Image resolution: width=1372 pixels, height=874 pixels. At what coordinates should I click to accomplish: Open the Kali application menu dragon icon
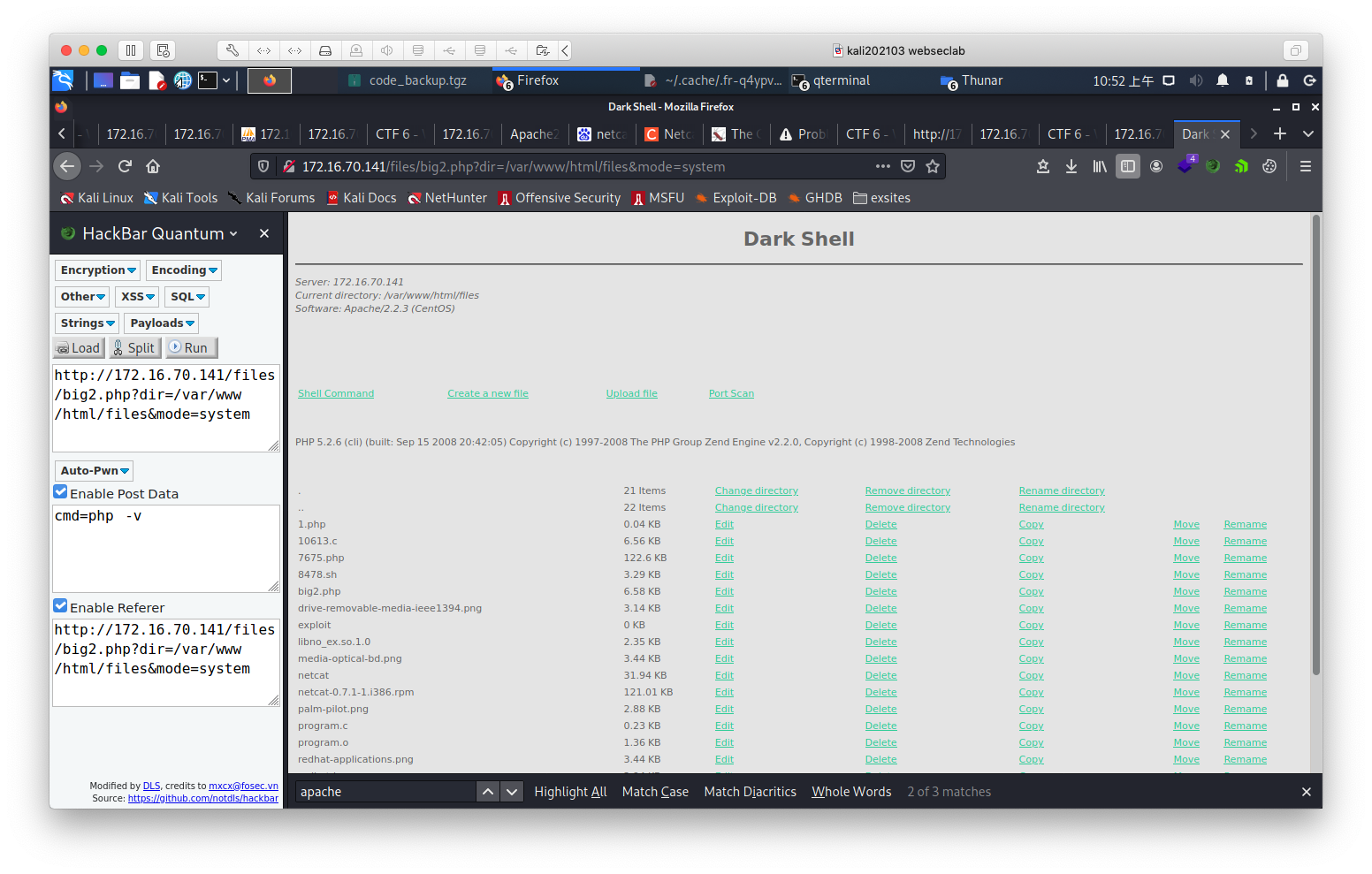(63, 80)
